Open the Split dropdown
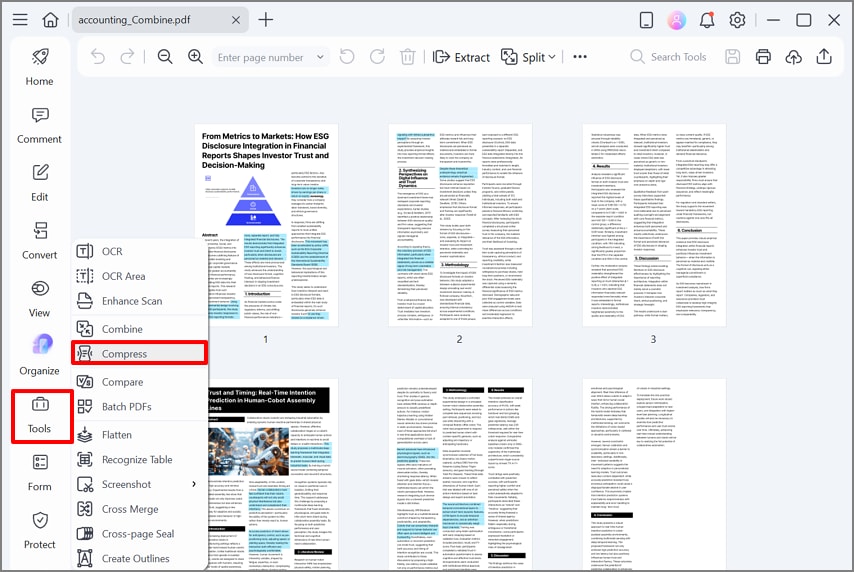The width and height of the screenshot is (854, 572). tap(528, 57)
